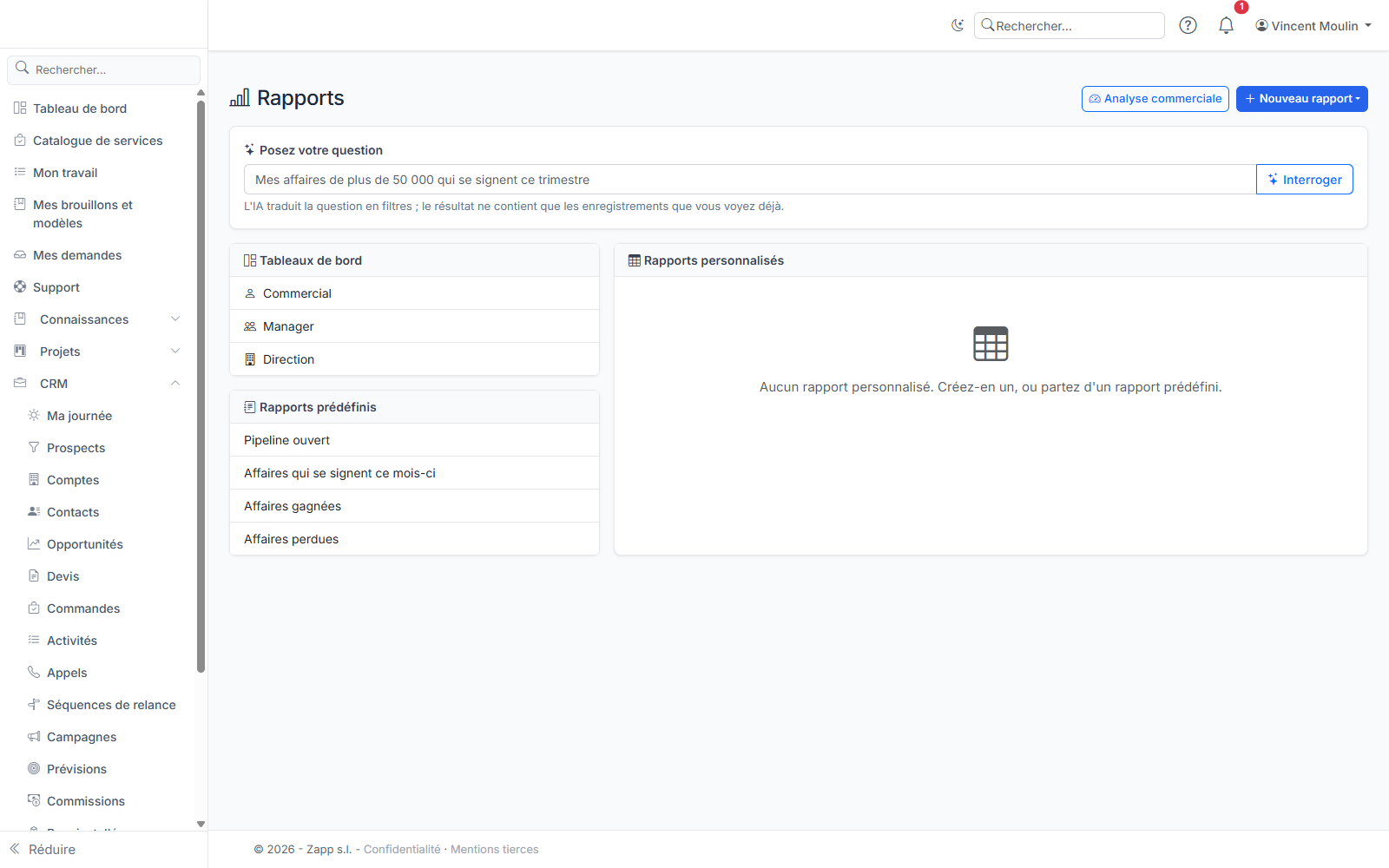Click the Appels phone icon

pyautogui.click(x=34, y=672)
